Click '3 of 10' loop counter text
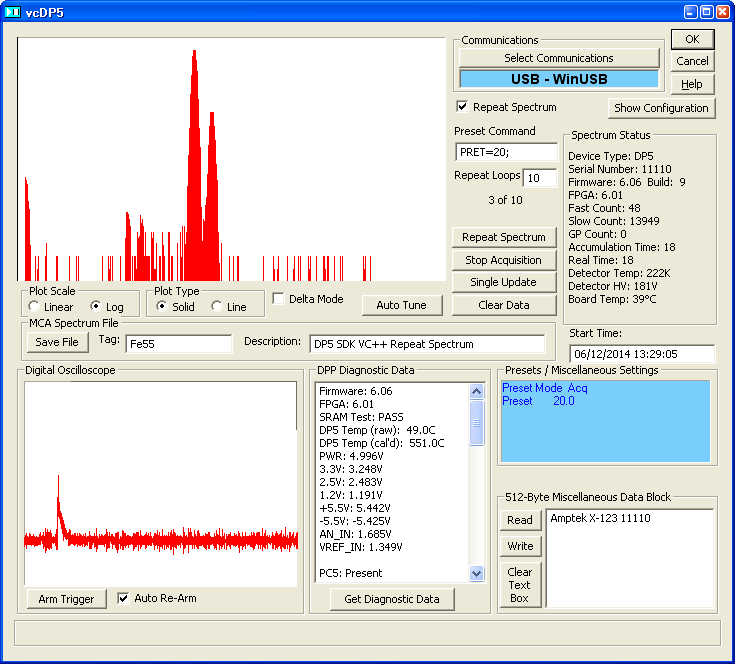This screenshot has height=664, width=735. (505, 200)
